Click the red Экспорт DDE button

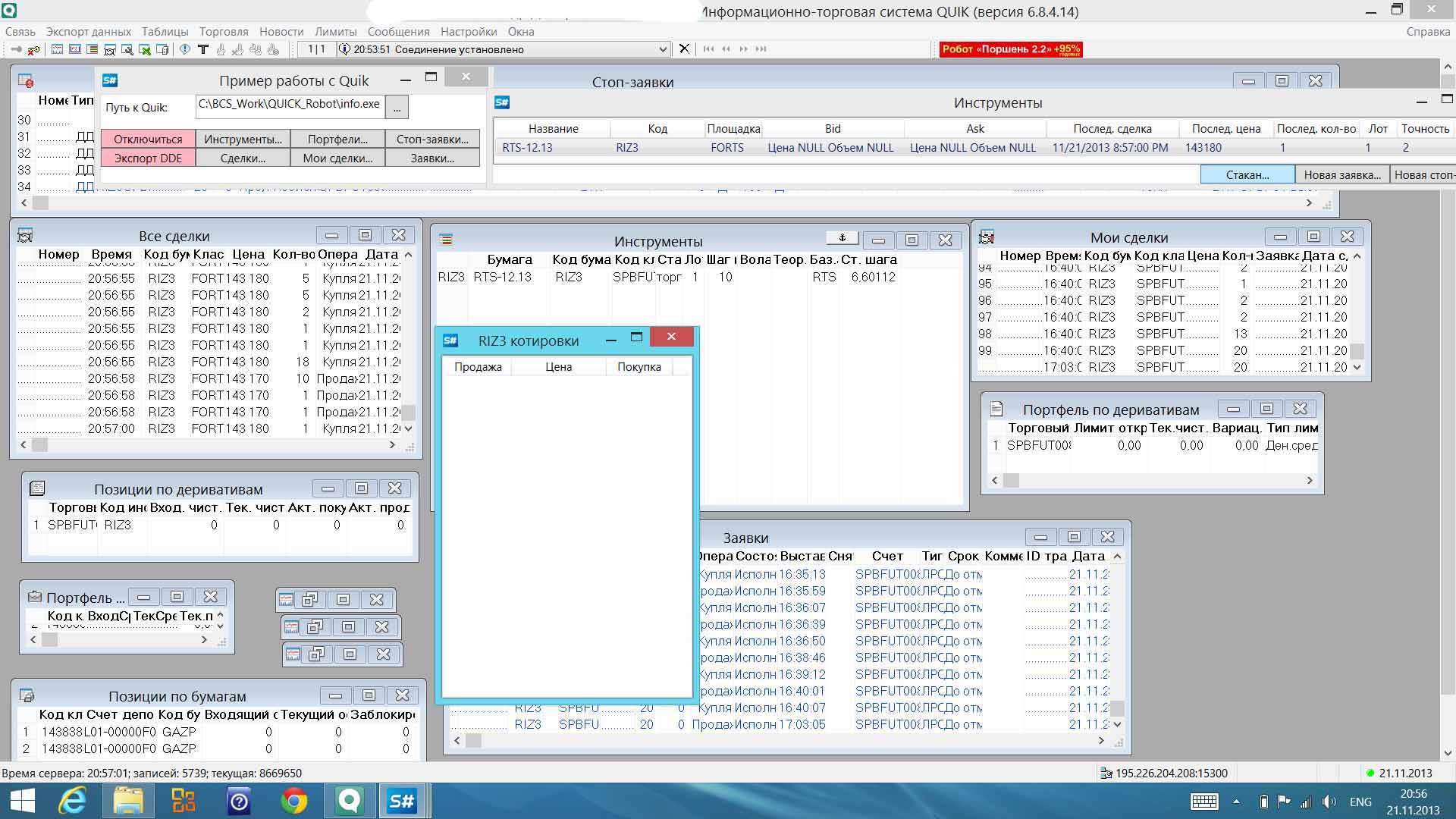(148, 158)
